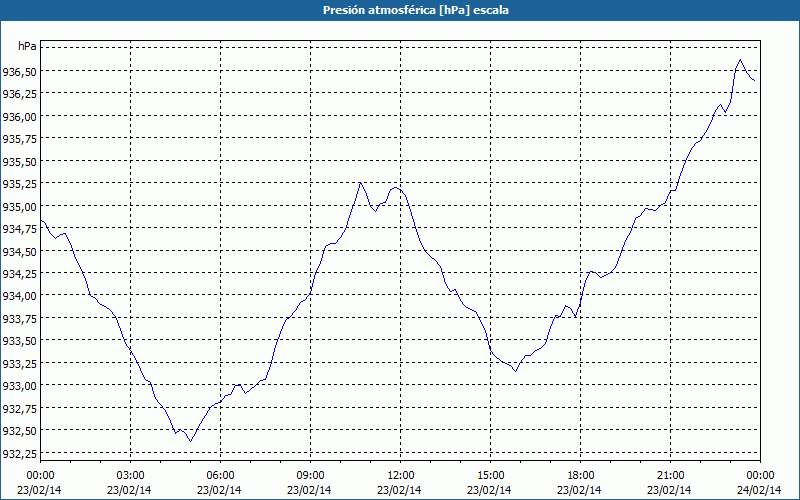Screen dimensions: 800x500
Task: Click the 933,50 pressure label
Action: coord(19,341)
